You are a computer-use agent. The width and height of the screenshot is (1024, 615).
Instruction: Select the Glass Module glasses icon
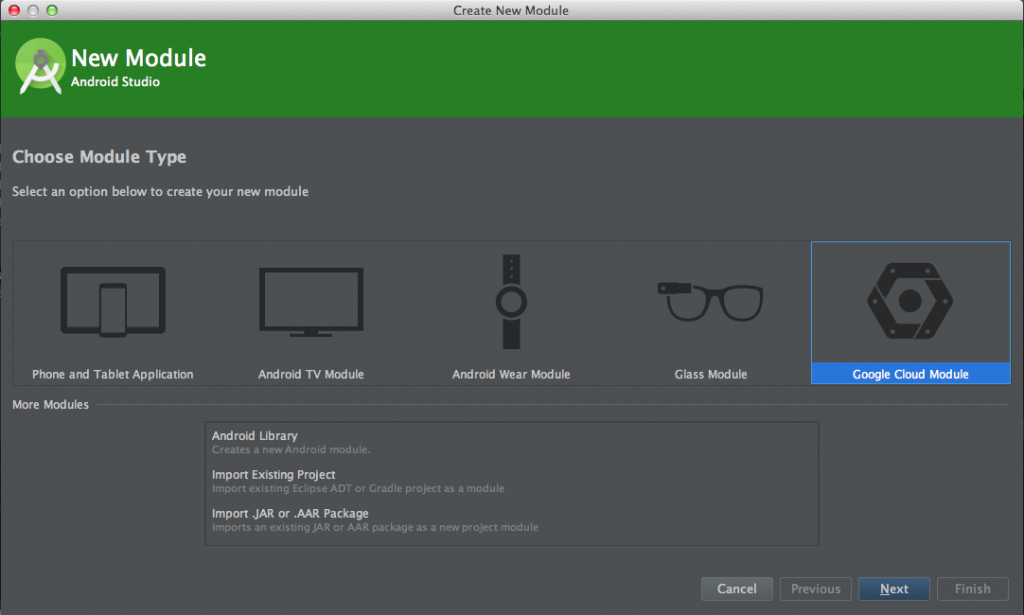coord(711,301)
